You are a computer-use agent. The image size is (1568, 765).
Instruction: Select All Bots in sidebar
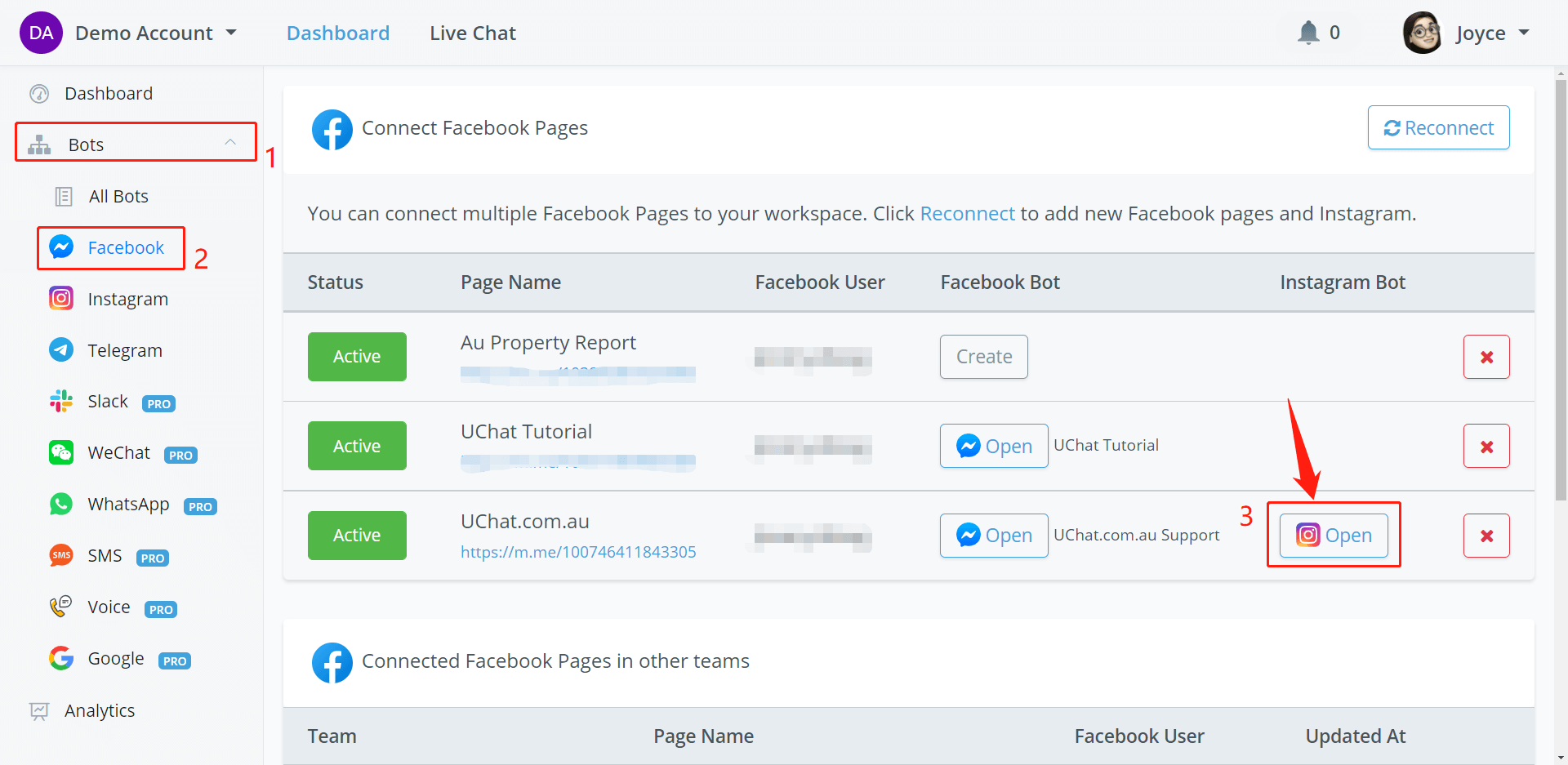tap(118, 197)
